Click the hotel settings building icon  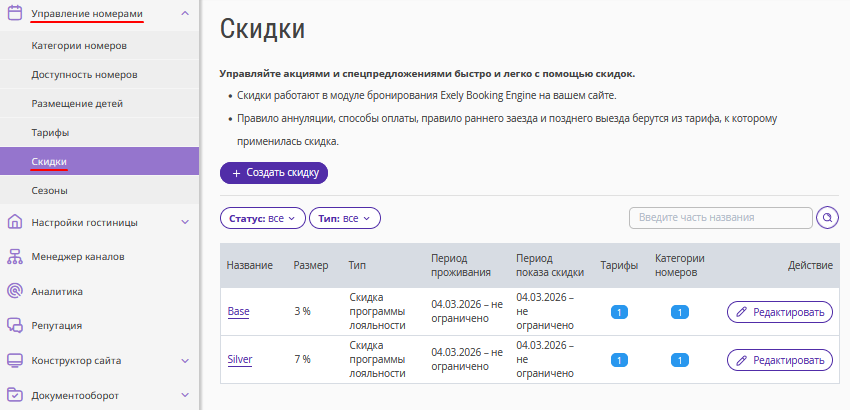tap(14, 222)
